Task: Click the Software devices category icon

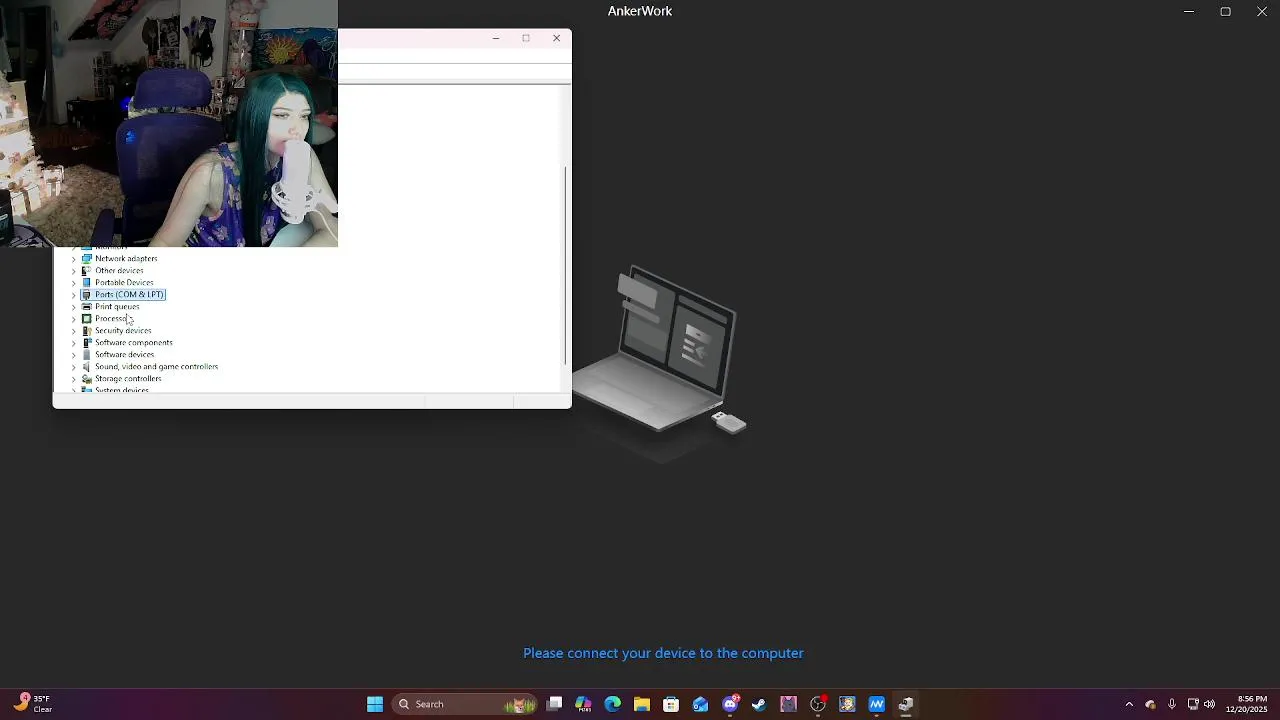Action: pos(87,354)
